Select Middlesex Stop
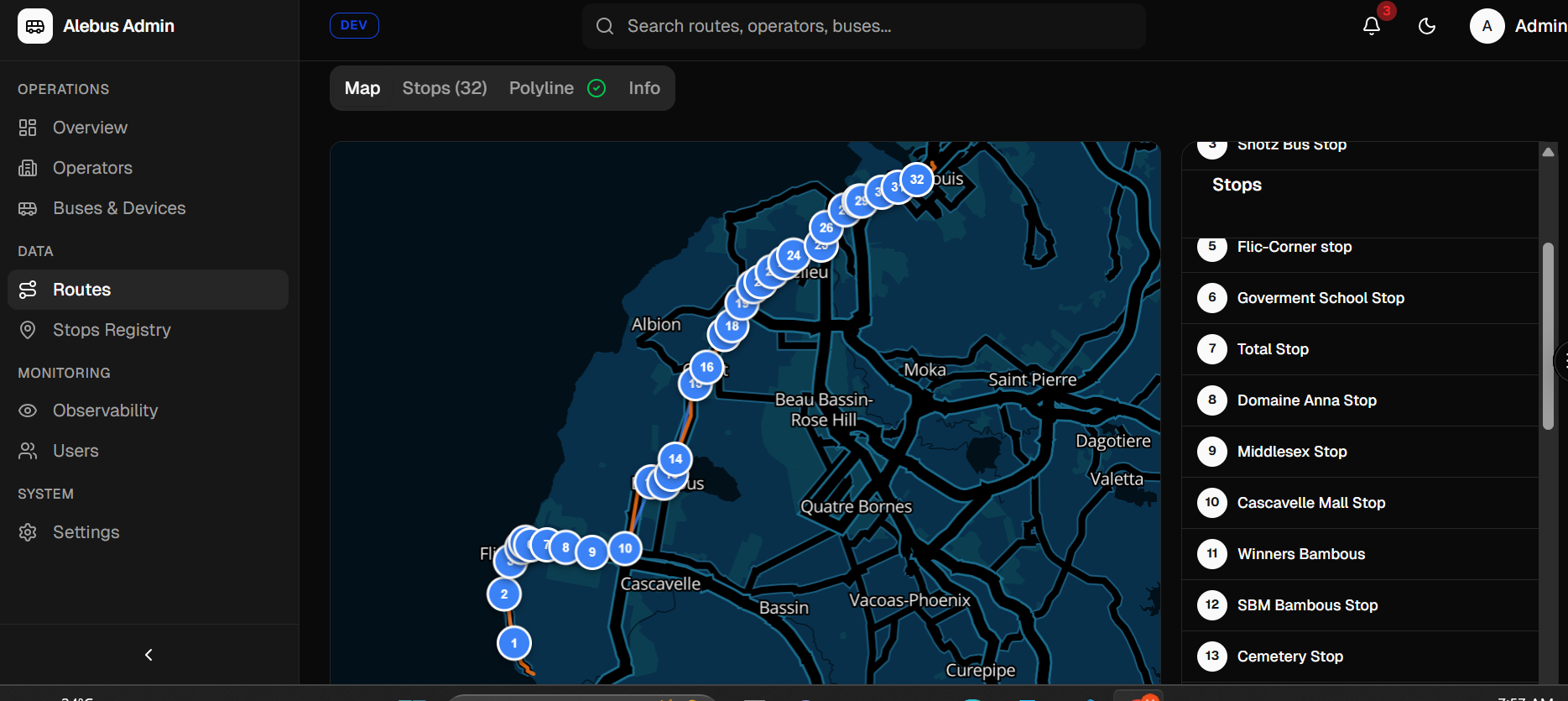This screenshot has height=701, width=1568. click(1360, 452)
